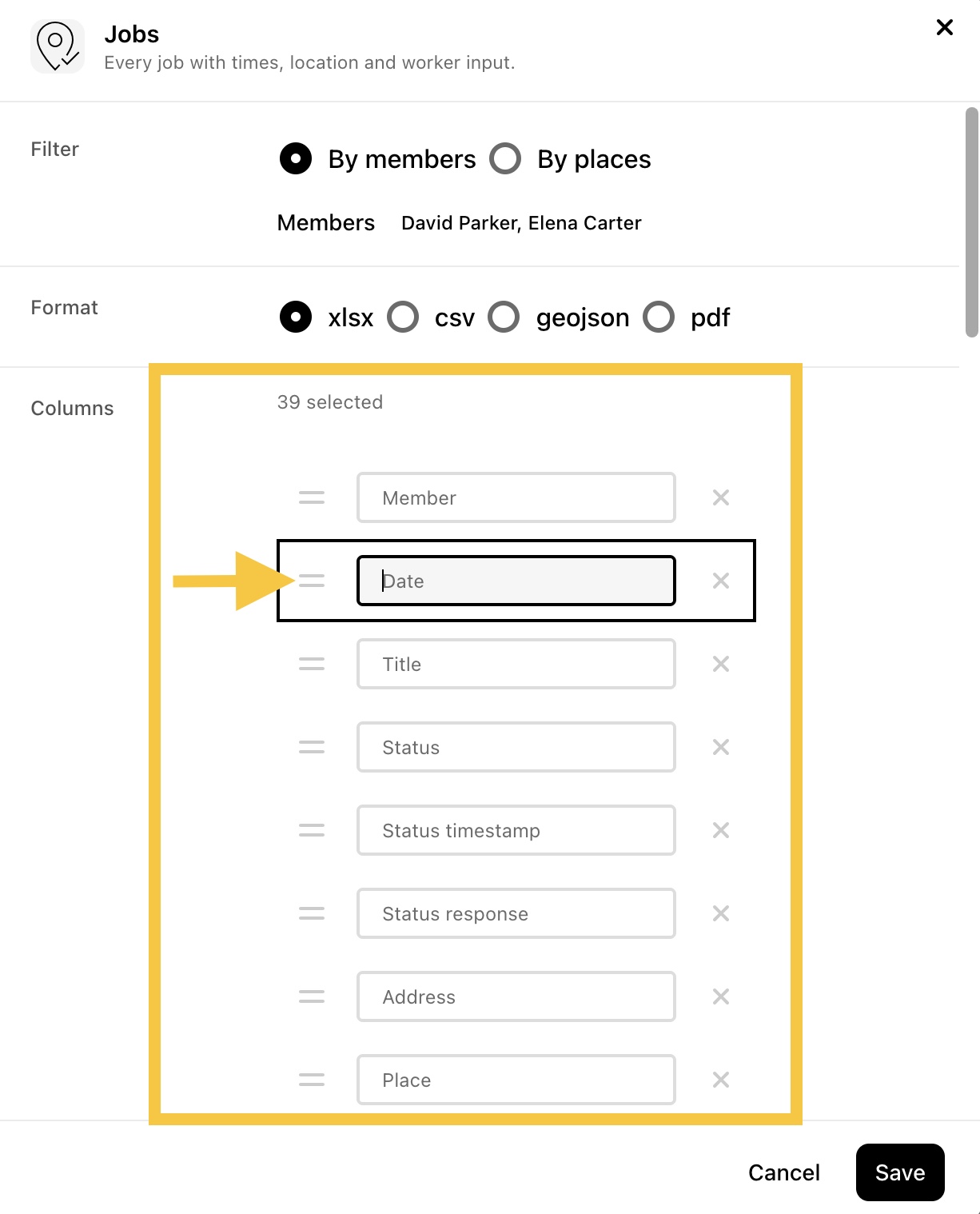Click the drag handle icon next to Member

311,497
